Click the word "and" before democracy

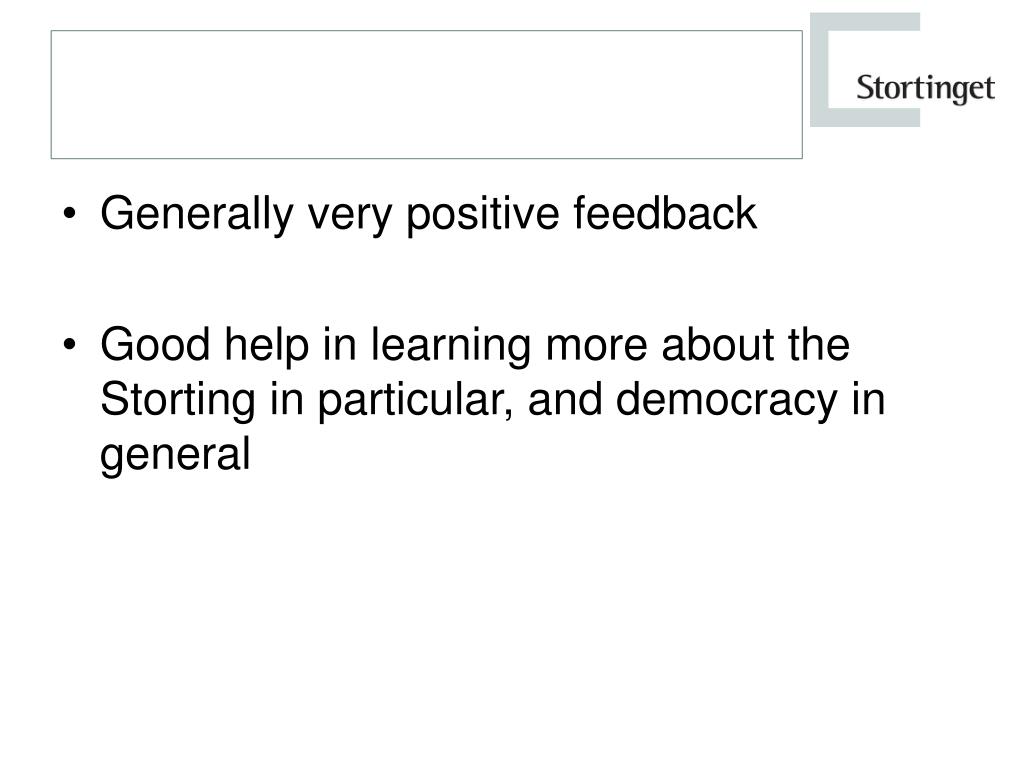(x=565, y=399)
